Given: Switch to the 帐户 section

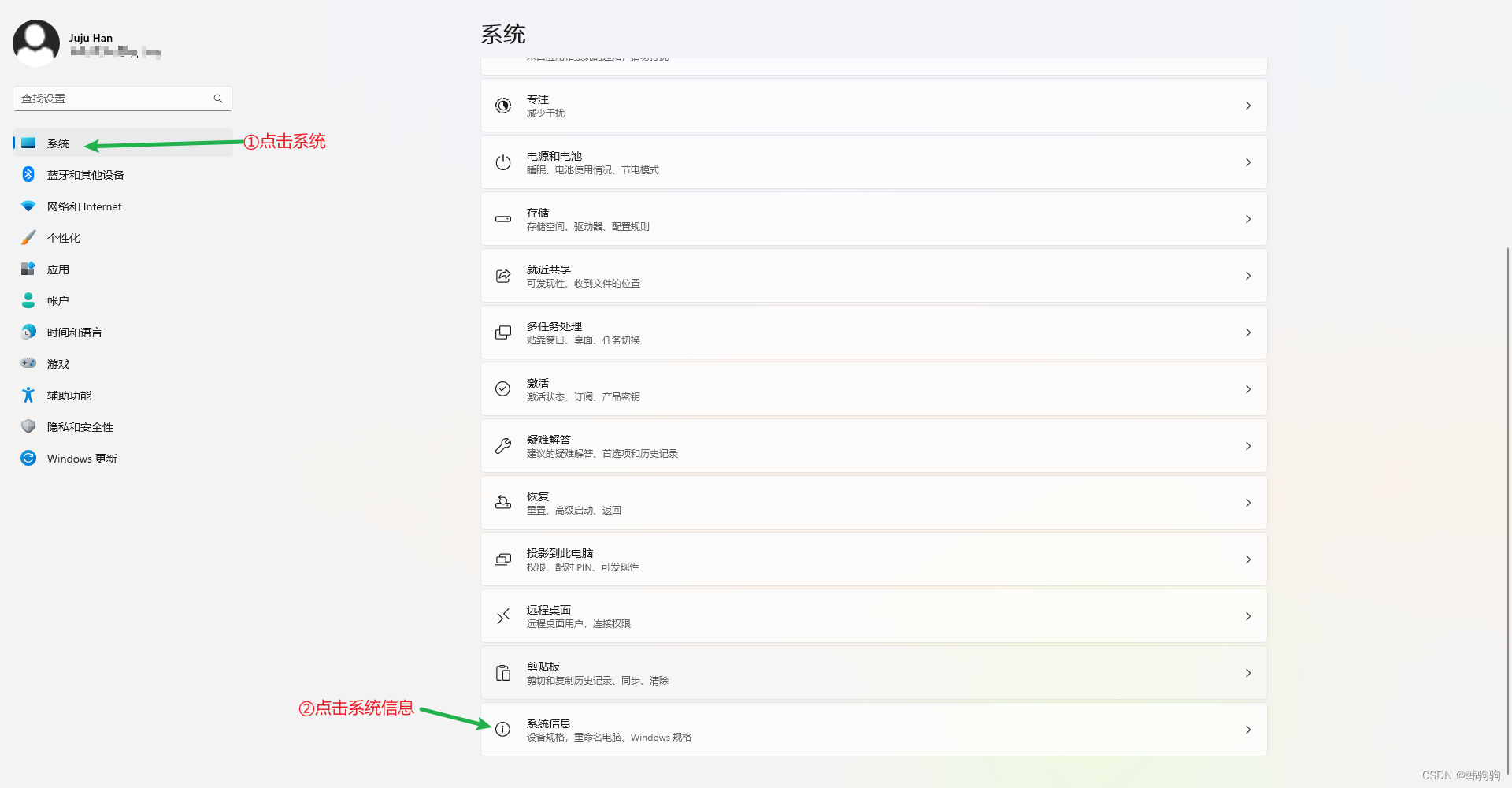Looking at the screenshot, I should click(x=59, y=300).
